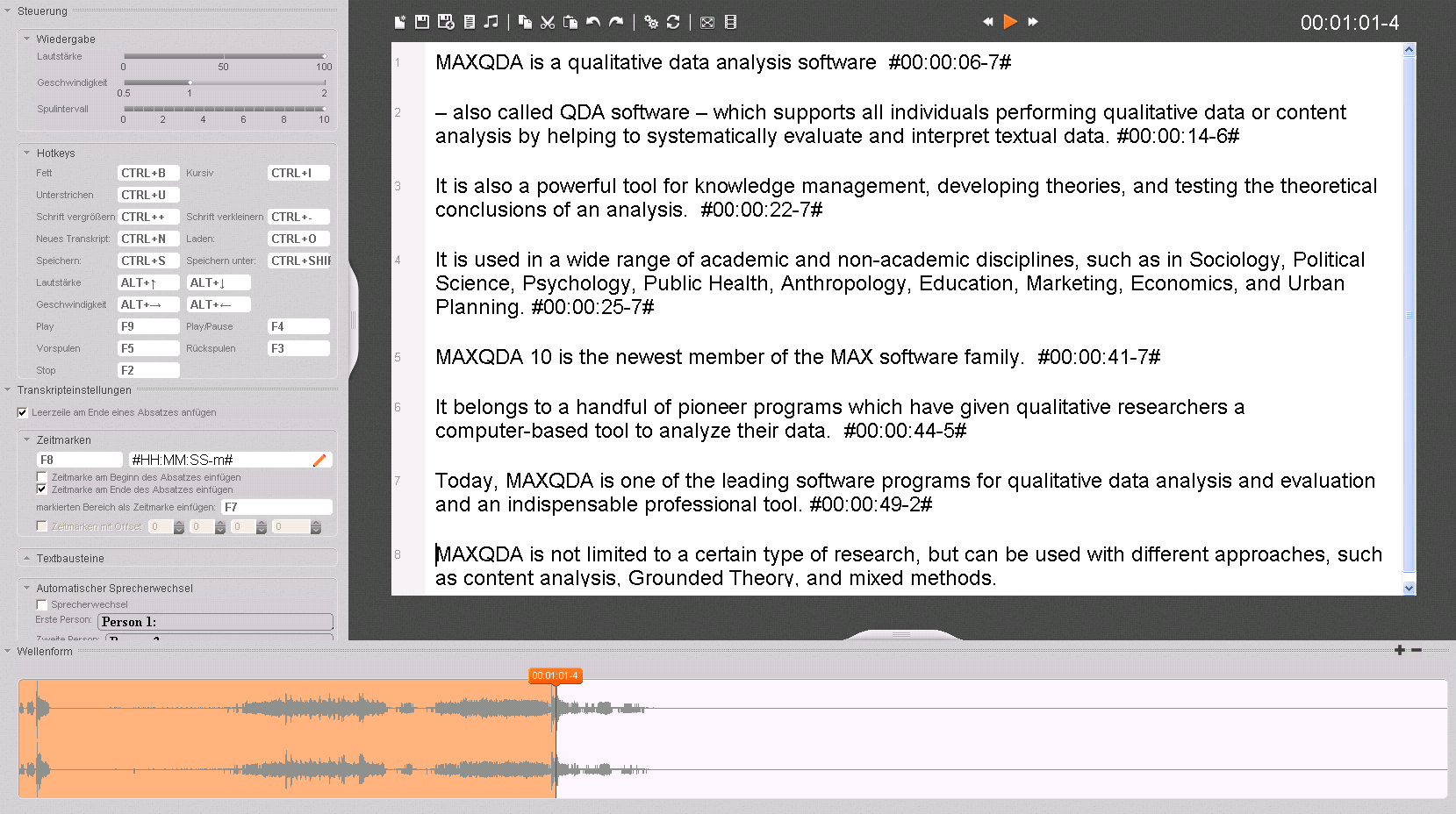Viewport: 1456px width, 814px height.
Task: Save the current transcript
Action: click(423, 22)
